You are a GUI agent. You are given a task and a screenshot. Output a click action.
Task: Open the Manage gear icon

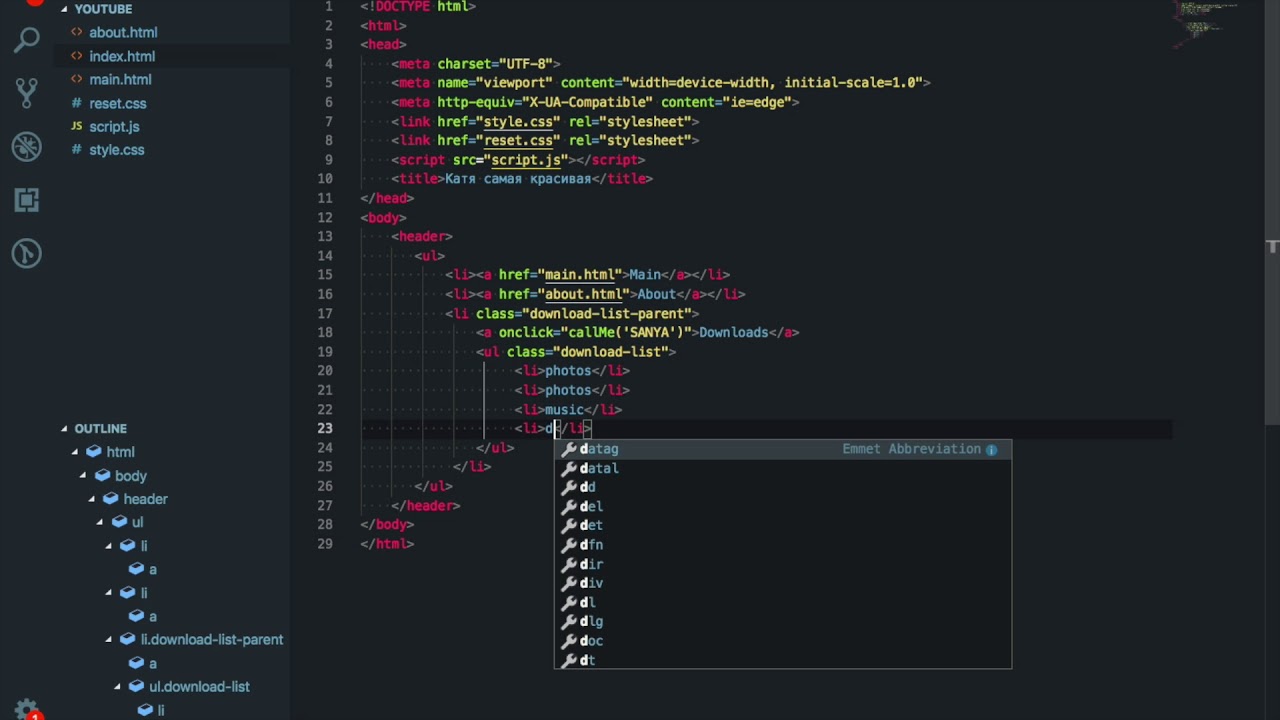pos(27,709)
